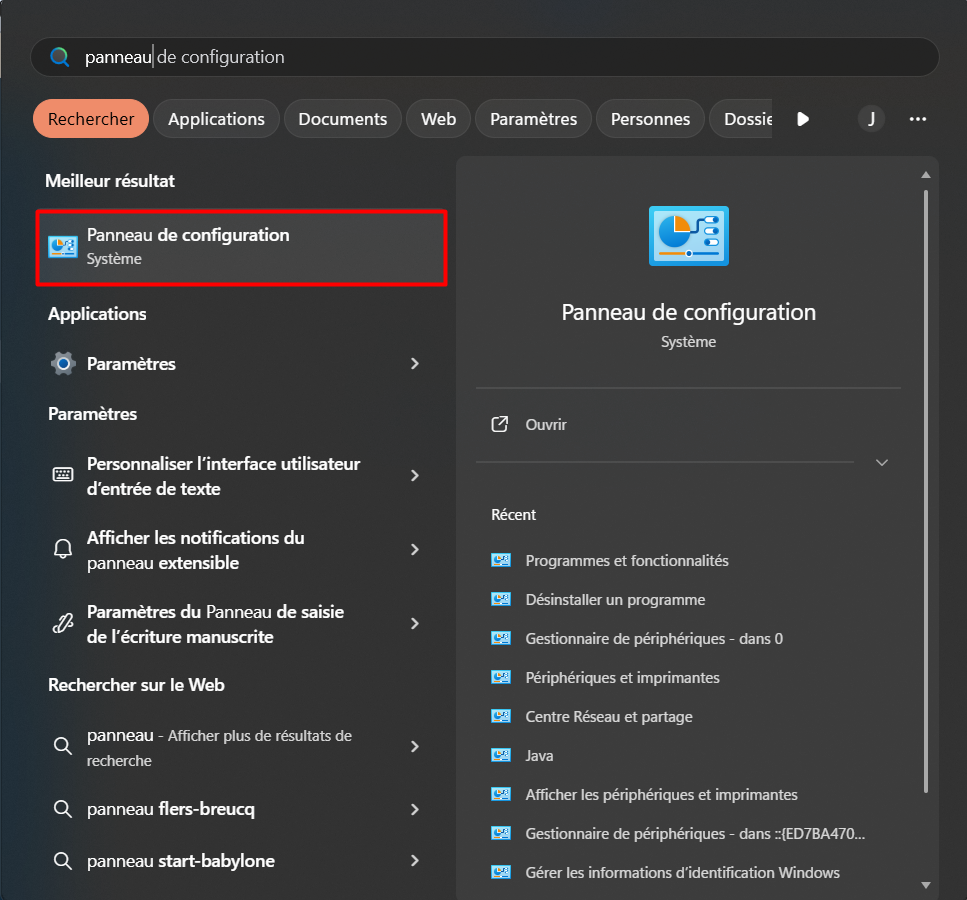Open Gestionnaire de périphériques - dans ::{ED7BA470
This screenshot has height=900, width=967.
click(695, 833)
